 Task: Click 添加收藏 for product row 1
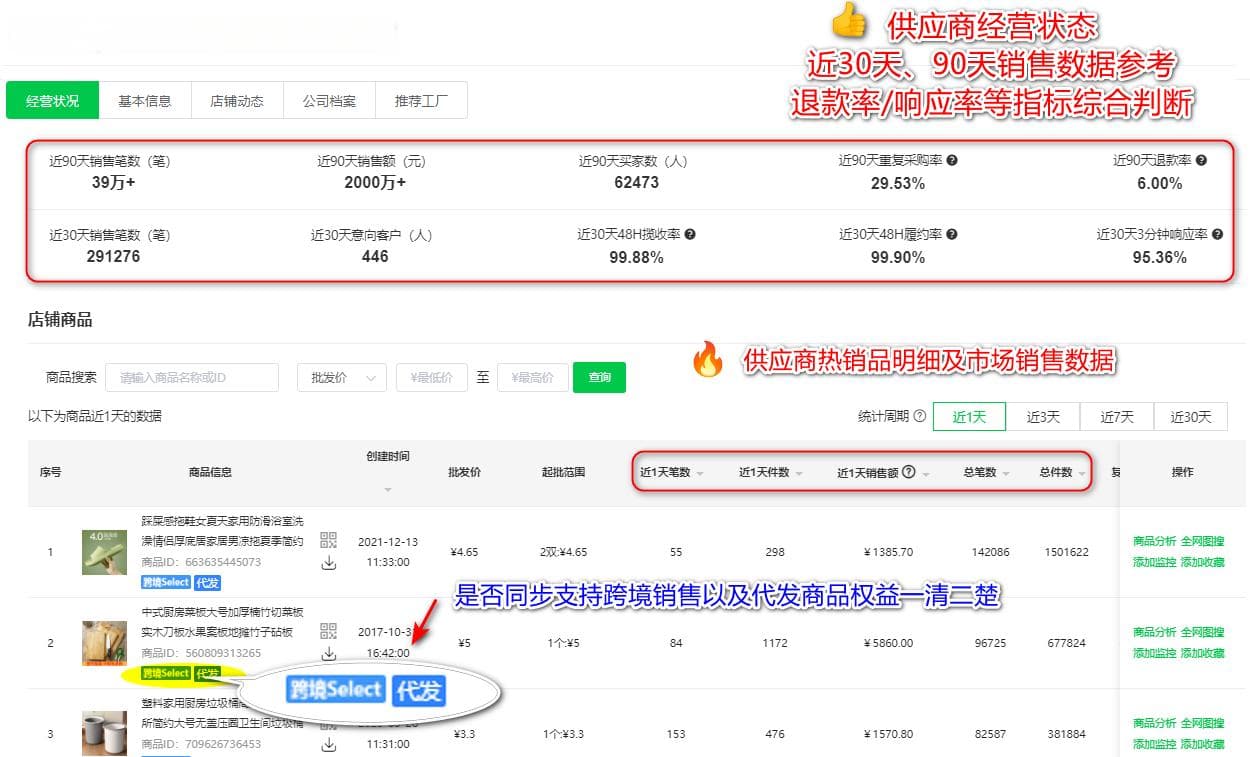[x=1203, y=563]
